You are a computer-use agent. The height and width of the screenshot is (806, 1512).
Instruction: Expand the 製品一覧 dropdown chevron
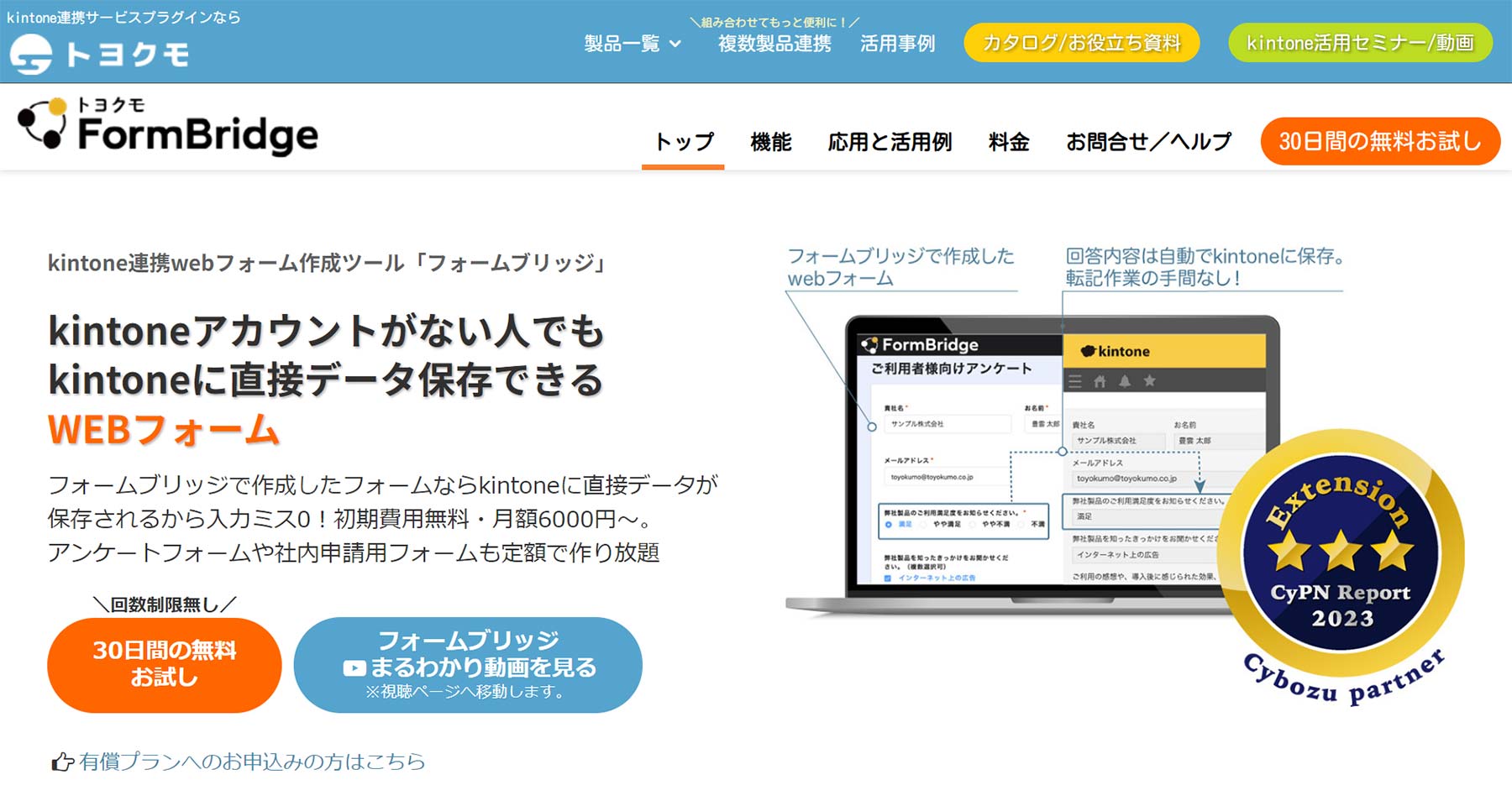point(675,44)
